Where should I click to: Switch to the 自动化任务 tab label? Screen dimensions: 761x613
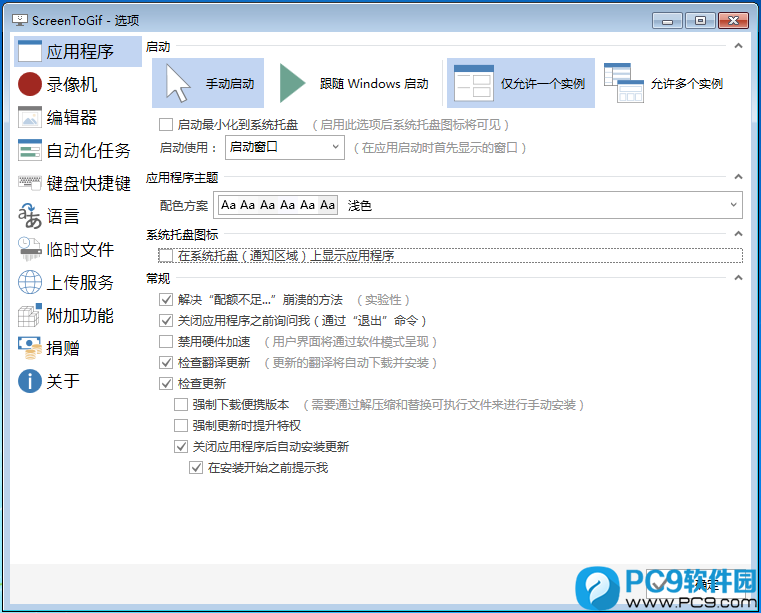click(88, 150)
